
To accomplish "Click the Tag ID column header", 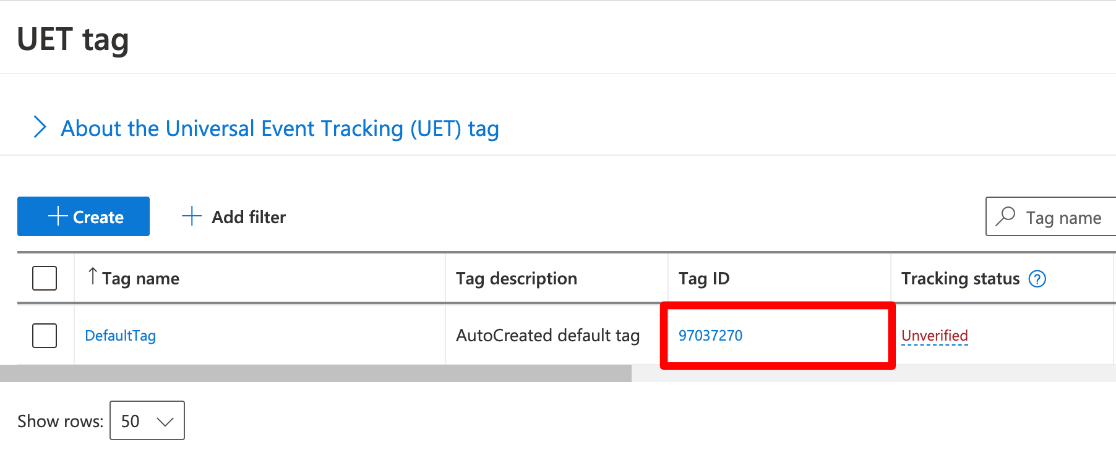I will point(704,278).
